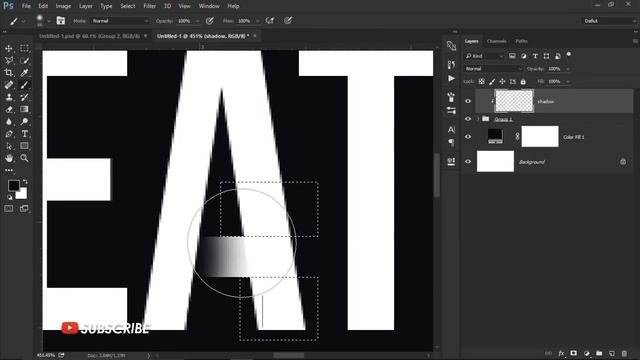Open the layer Opacity dropdown
Viewport: 640px width, 360px height.
[x=567, y=69]
